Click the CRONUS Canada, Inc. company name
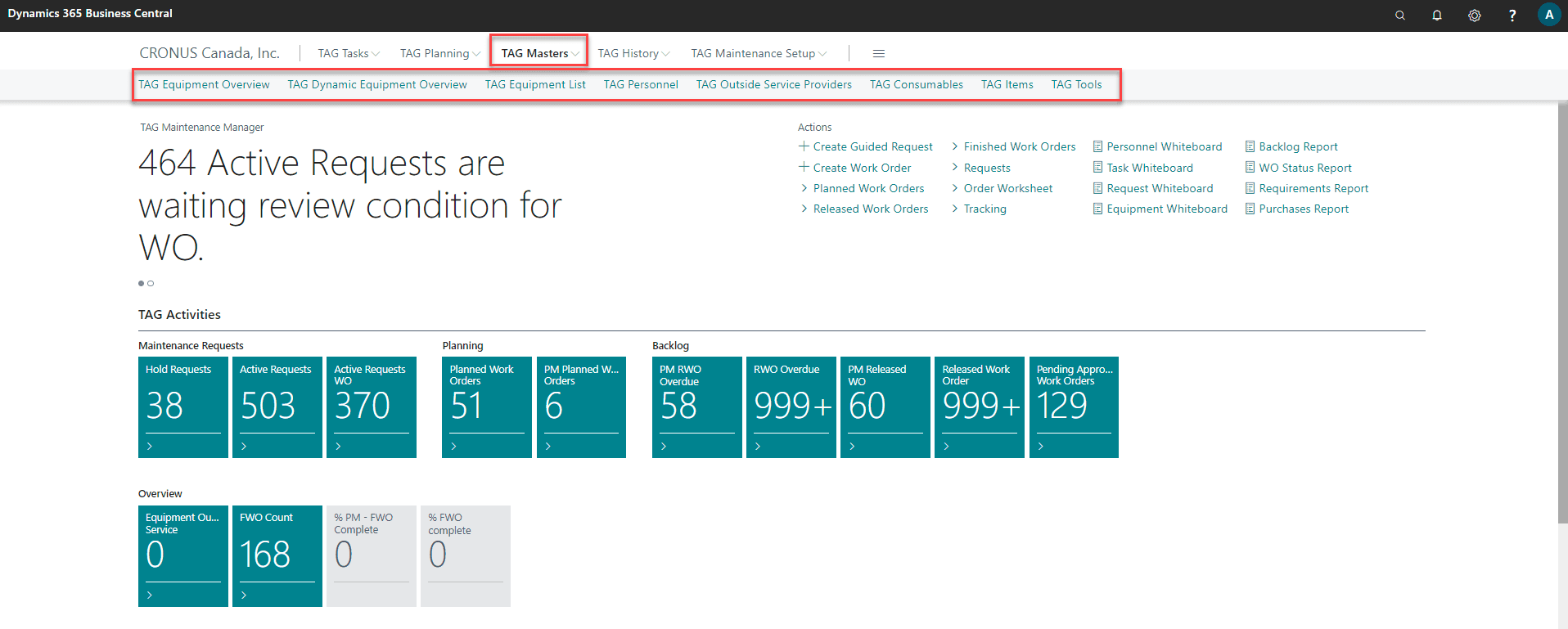Image resolution: width=1568 pixels, height=629 pixels. tap(210, 53)
